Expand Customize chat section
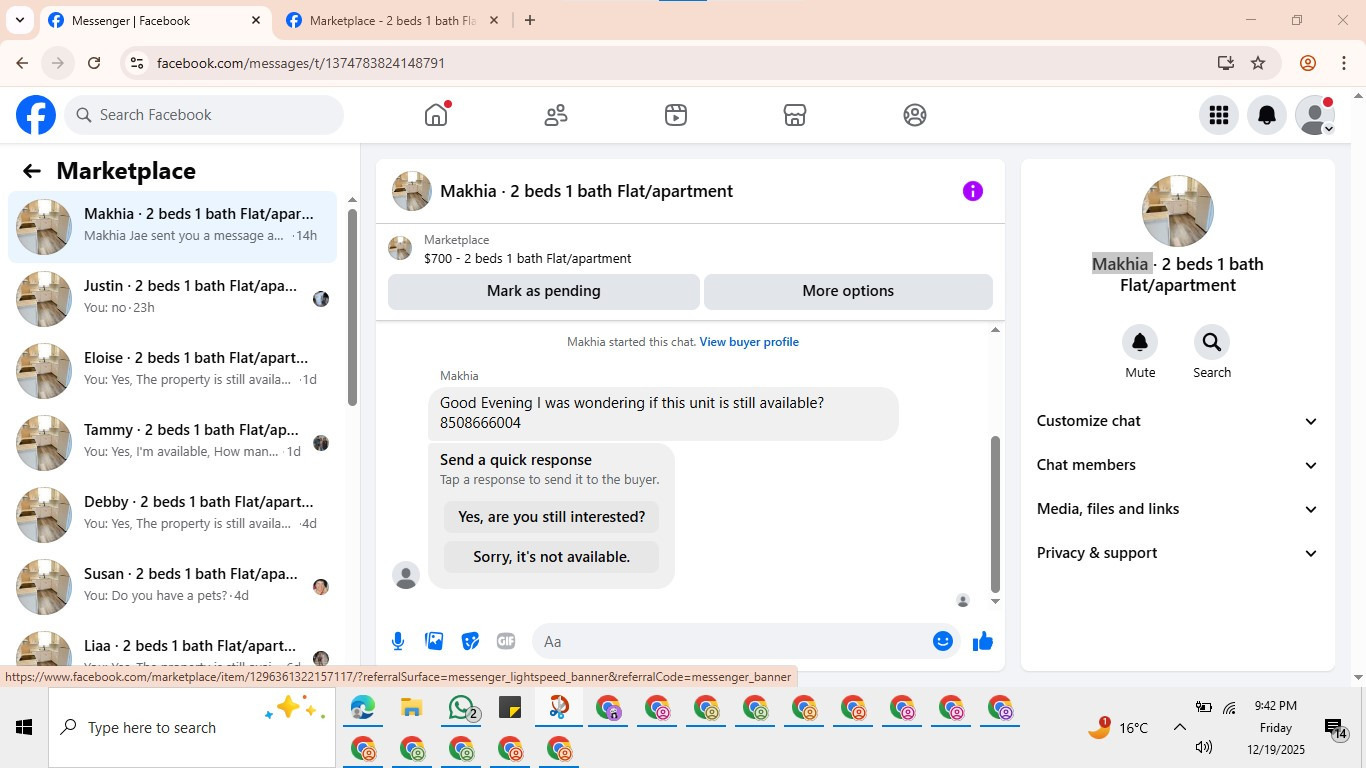 coord(1178,421)
